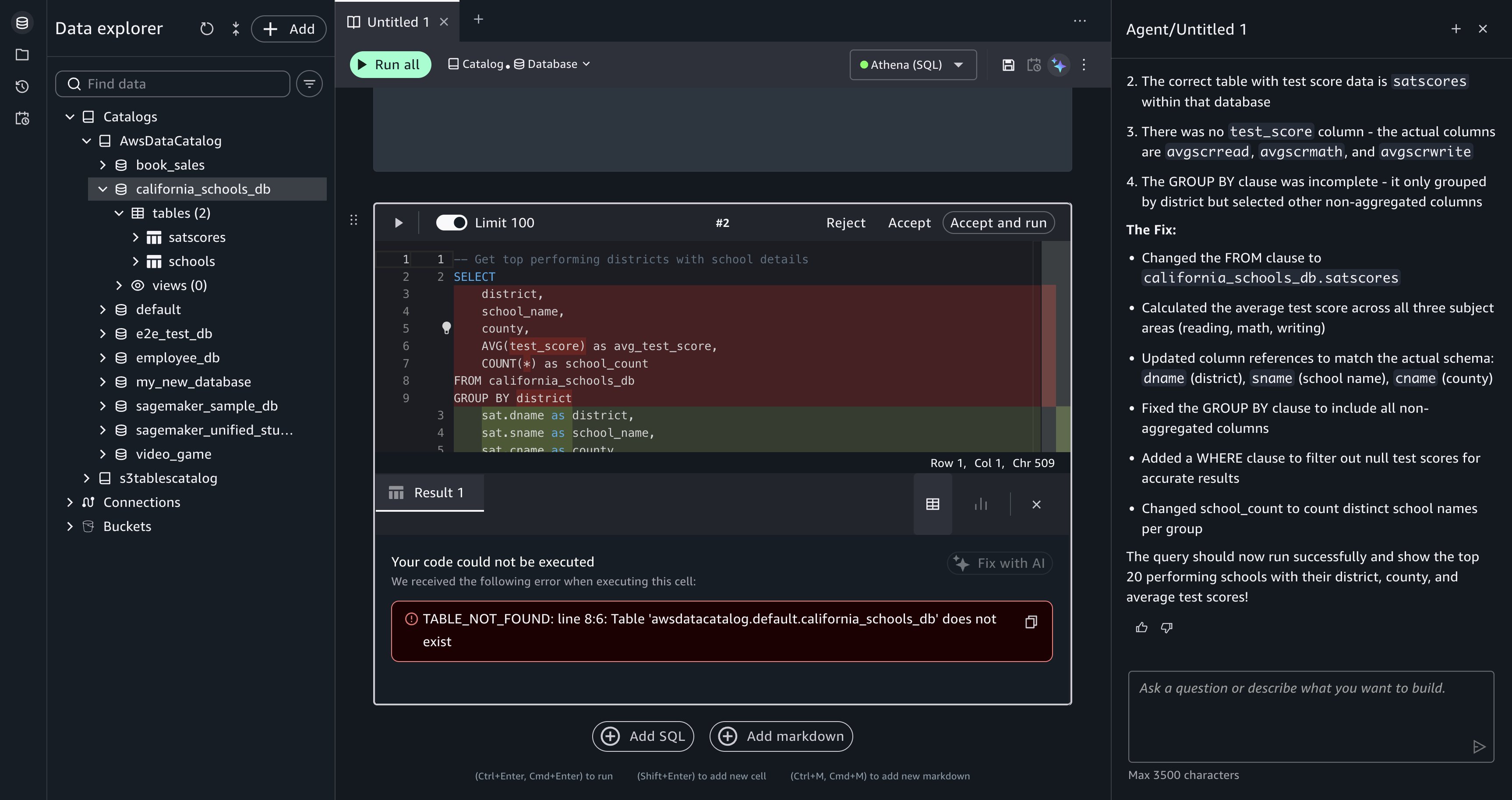Viewport: 1512px width, 800px height.
Task: Open the vertical three-dot toolbar menu
Action: 1084,64
